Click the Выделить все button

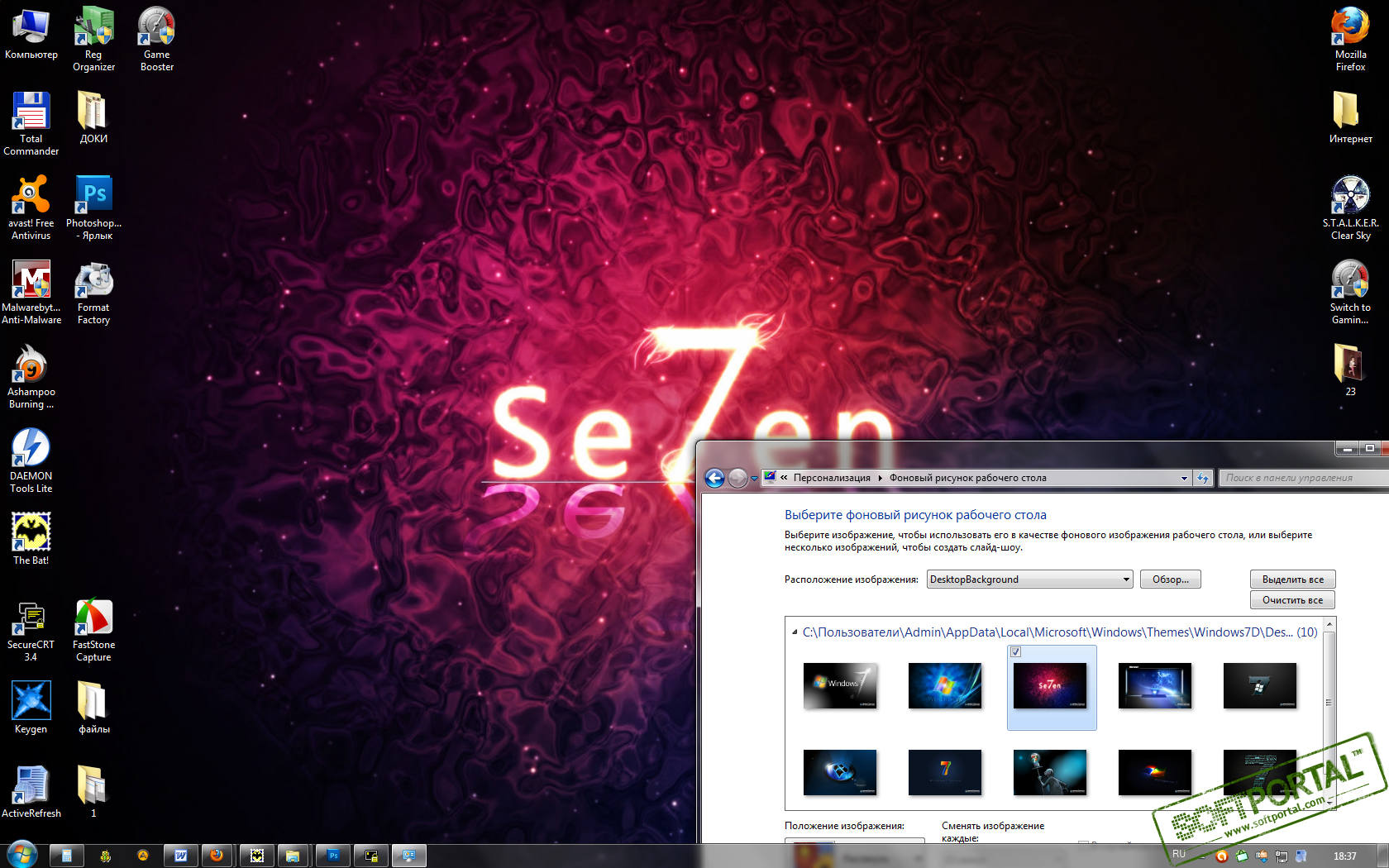(x=1293, y=579)
